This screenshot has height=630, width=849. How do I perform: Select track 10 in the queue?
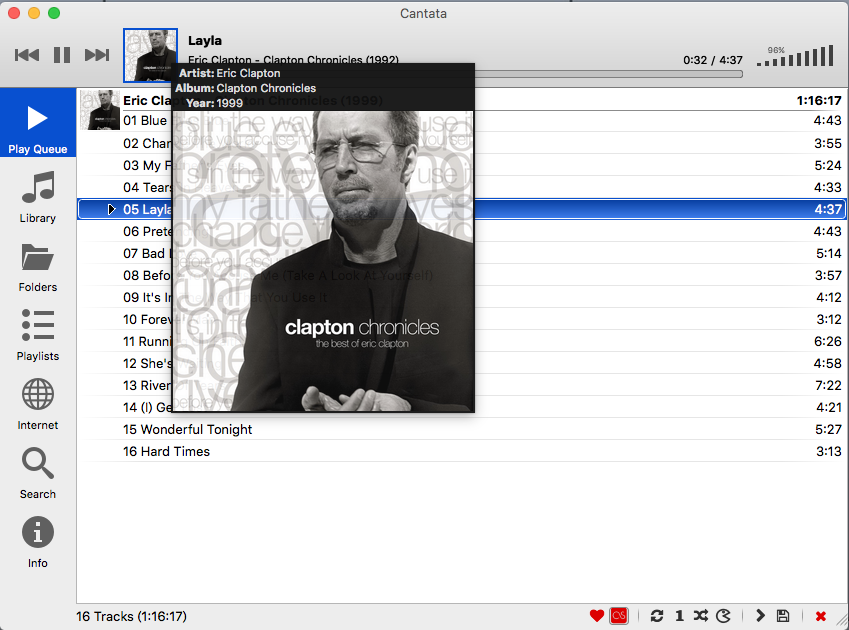[462, 319]
